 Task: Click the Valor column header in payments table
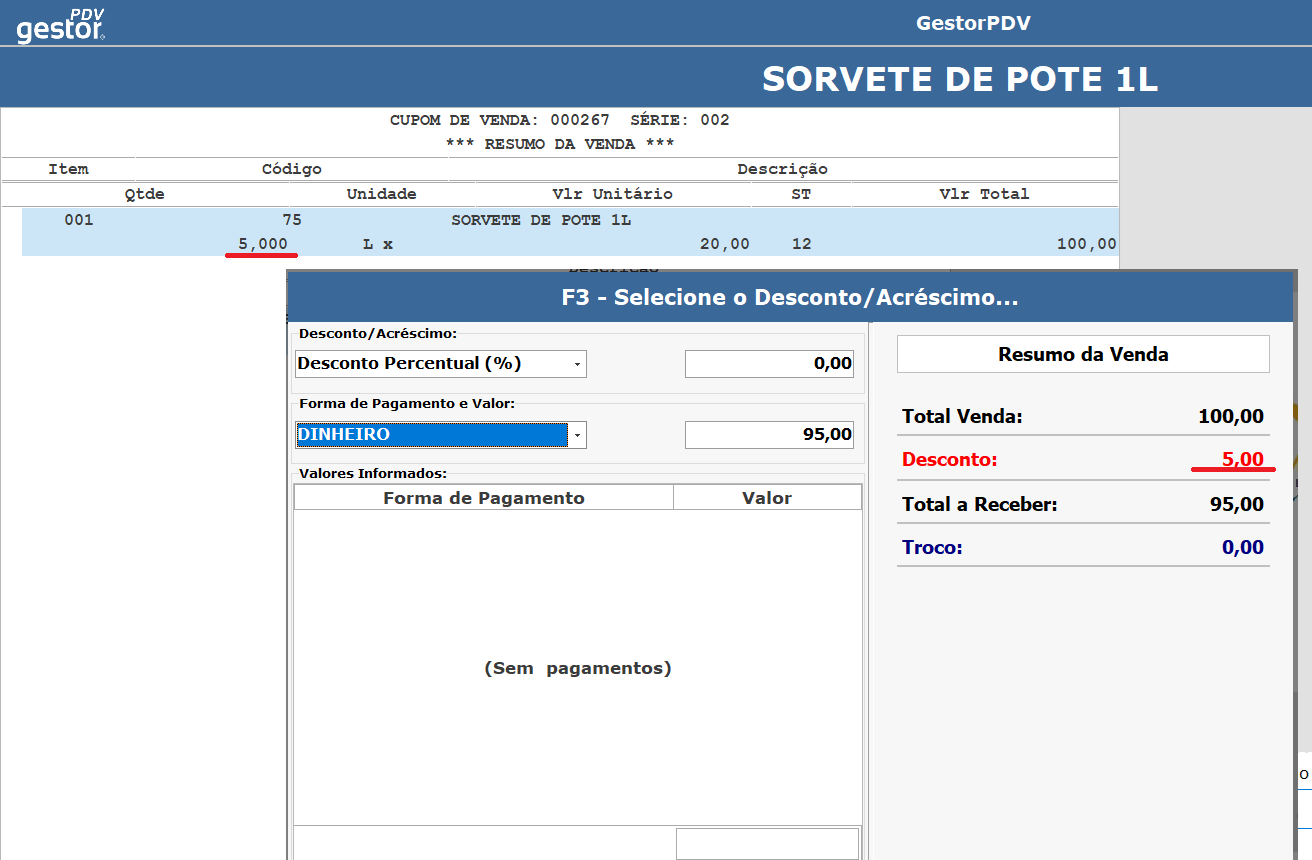tap(767, 498)
